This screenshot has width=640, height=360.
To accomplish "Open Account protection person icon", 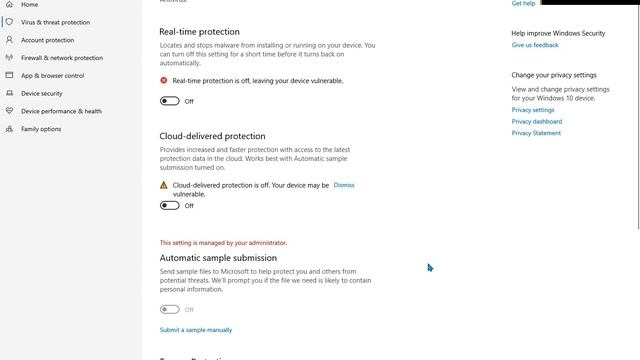I will pos(9,40).
